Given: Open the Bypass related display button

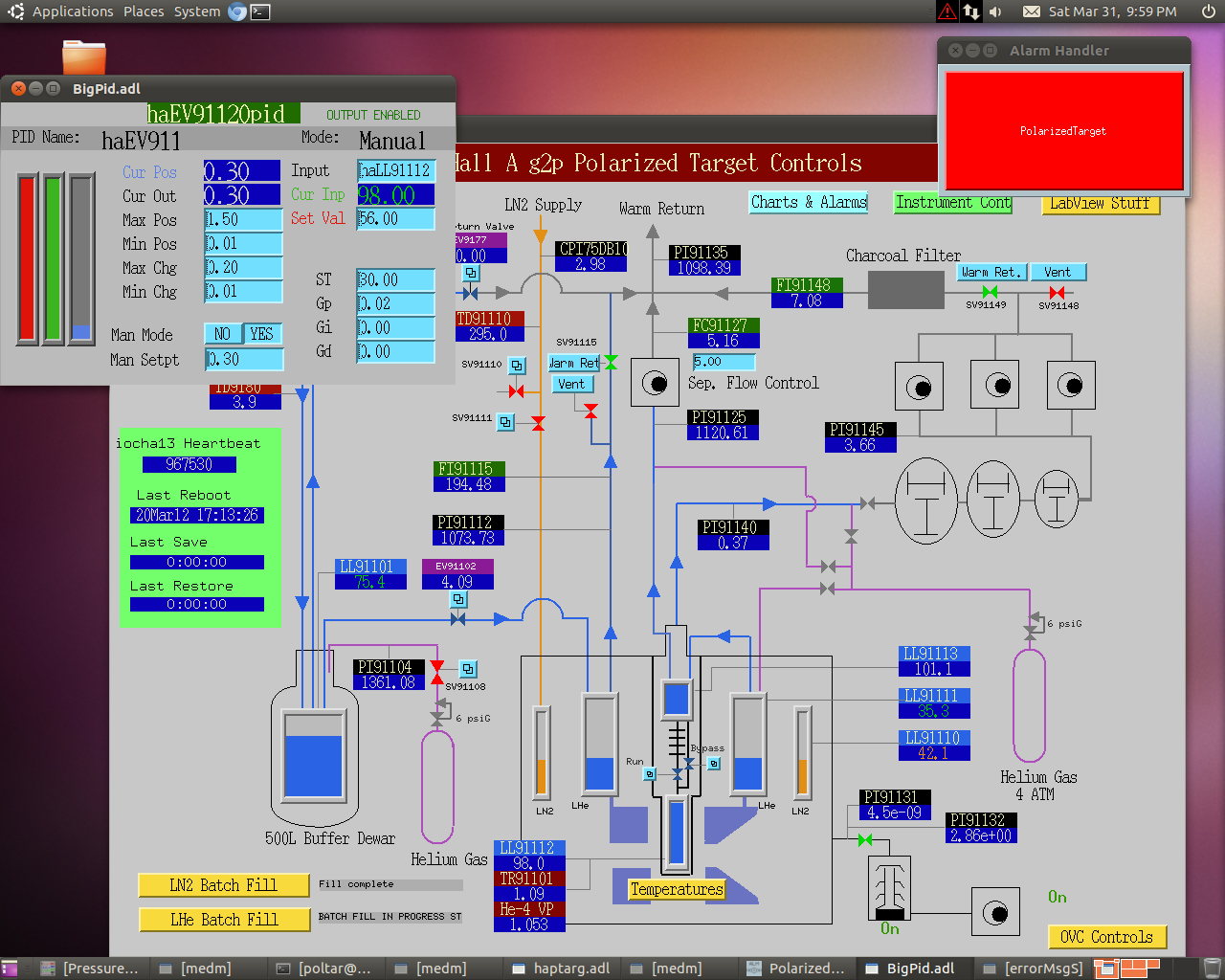Looking at the screenshot, I should (x=714, y=763).
